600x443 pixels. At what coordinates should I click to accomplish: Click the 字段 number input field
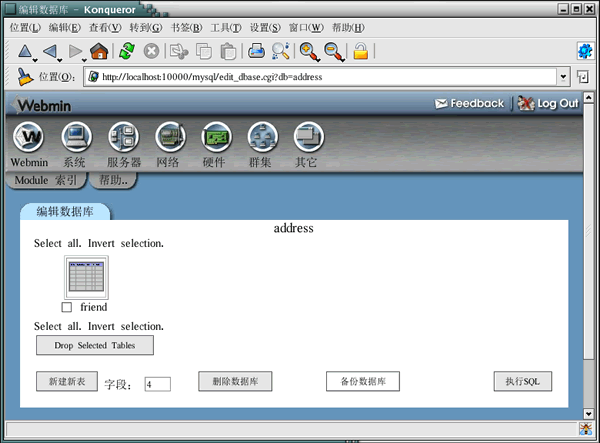click(x=158, y=384)
